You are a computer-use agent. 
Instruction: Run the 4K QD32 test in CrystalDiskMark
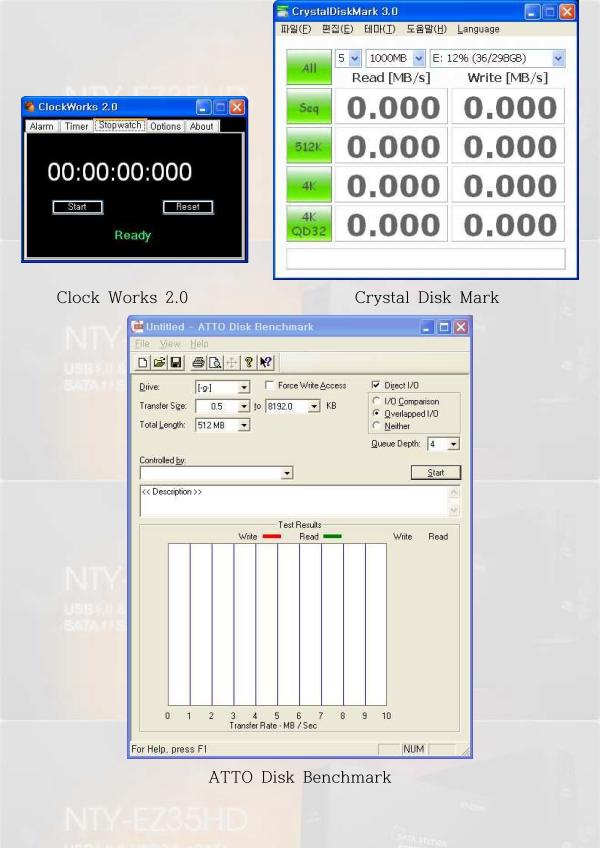point(309,223)
